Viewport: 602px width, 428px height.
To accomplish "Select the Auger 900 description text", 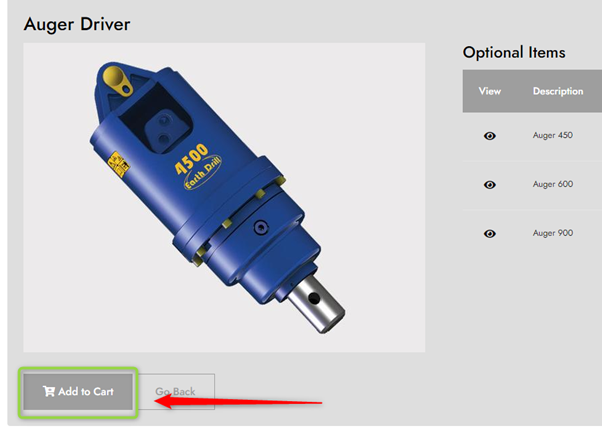I will click(552, 233).
